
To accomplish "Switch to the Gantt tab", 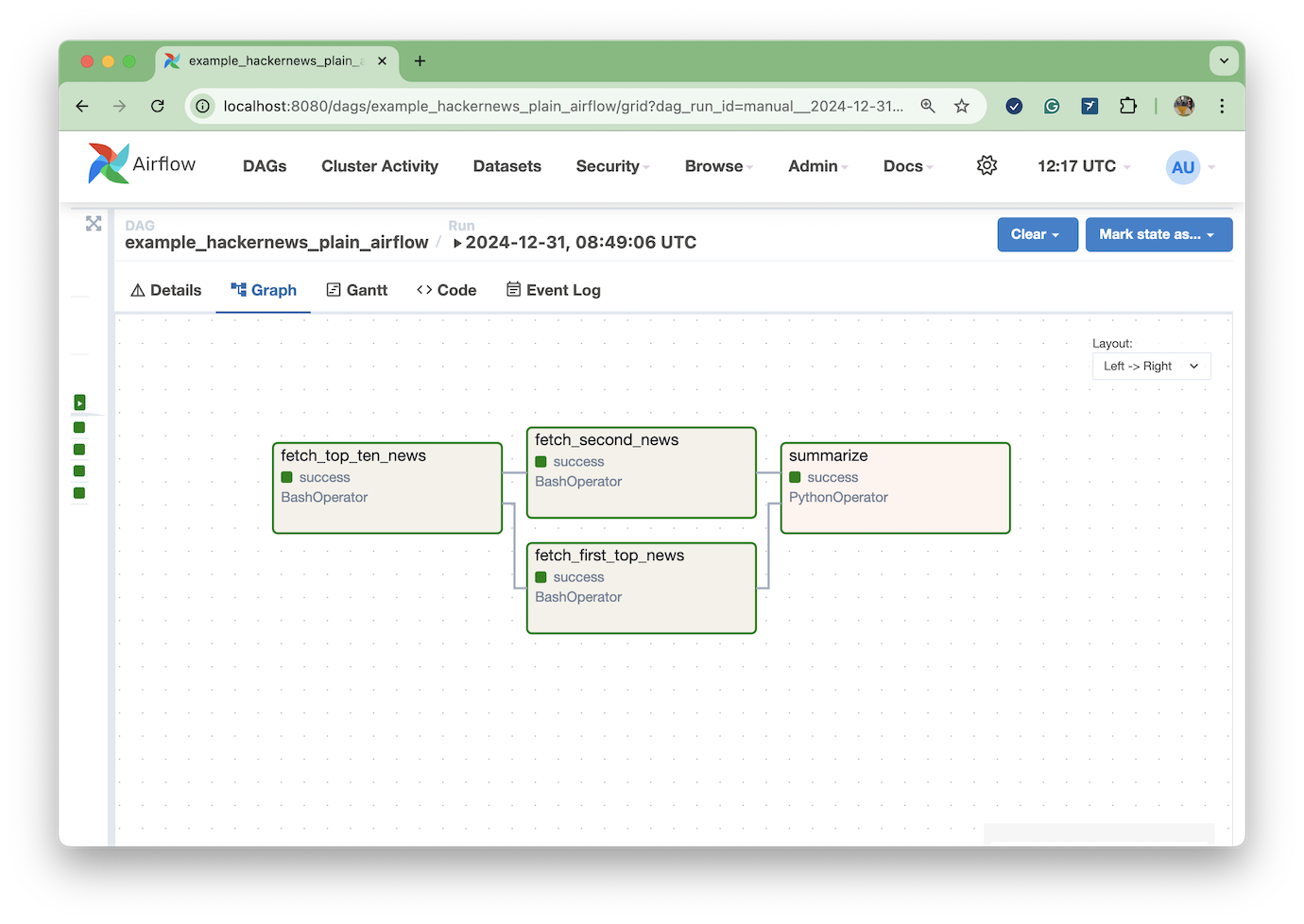I will (x=357, y=290).
